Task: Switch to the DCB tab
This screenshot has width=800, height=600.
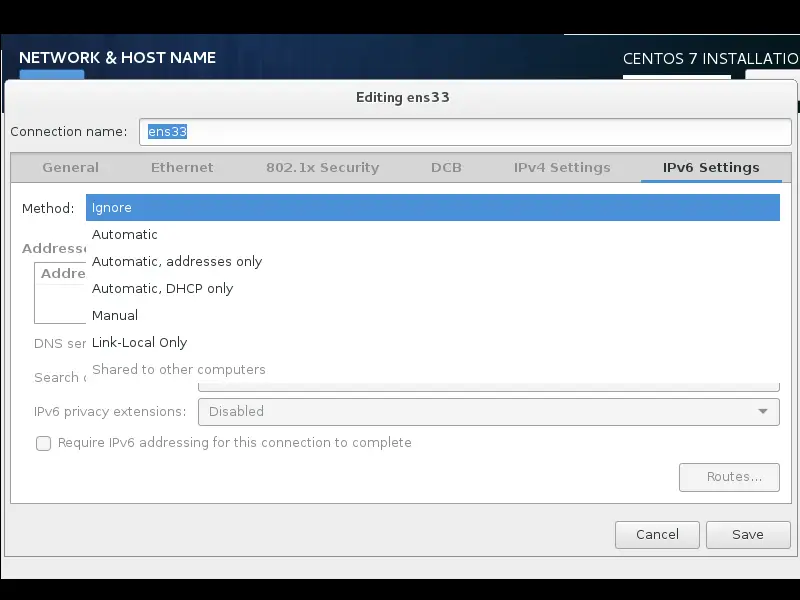Action: 446,167
